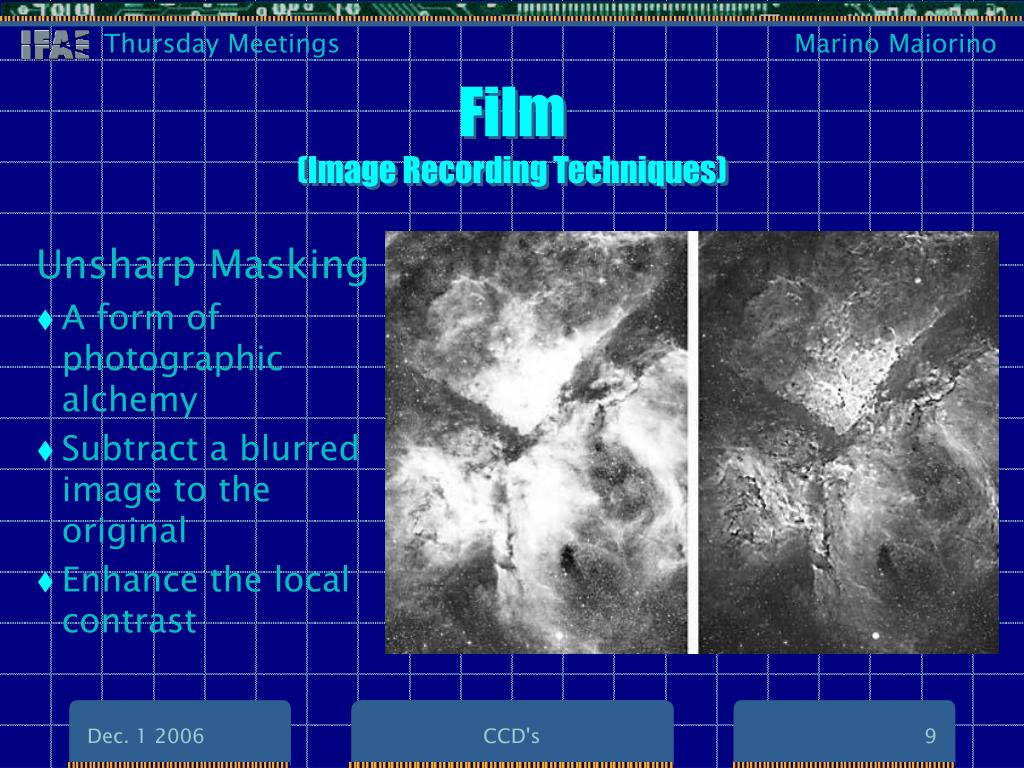Click the right unsharp-masked nebula photograph
1024x768 pixels.
click(x=848, y=442)
